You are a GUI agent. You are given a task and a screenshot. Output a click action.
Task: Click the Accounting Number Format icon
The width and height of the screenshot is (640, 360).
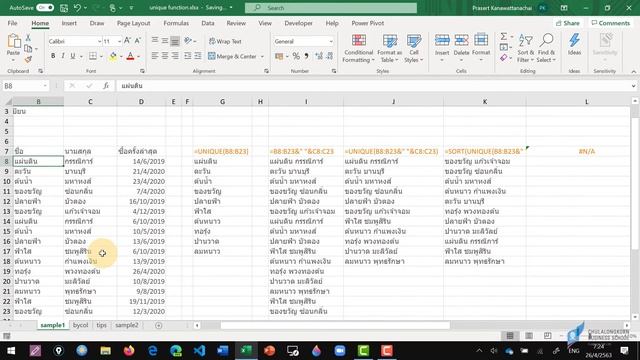coord(279,56)
